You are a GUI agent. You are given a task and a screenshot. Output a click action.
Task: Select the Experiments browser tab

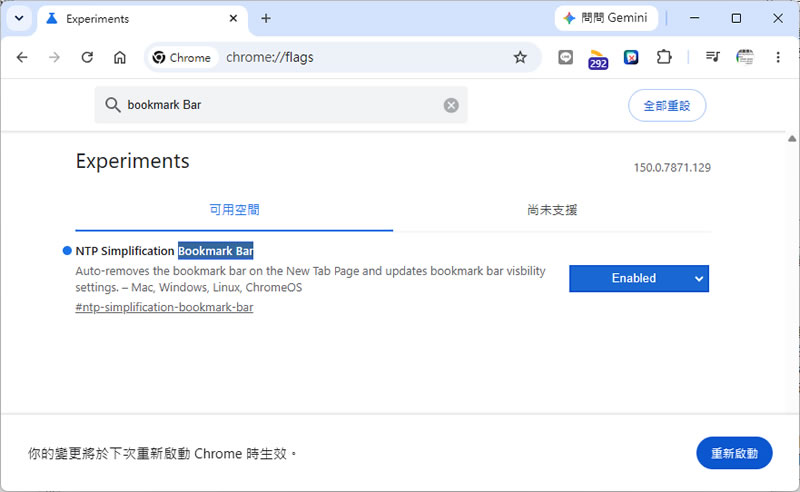(x=143, y=19)
